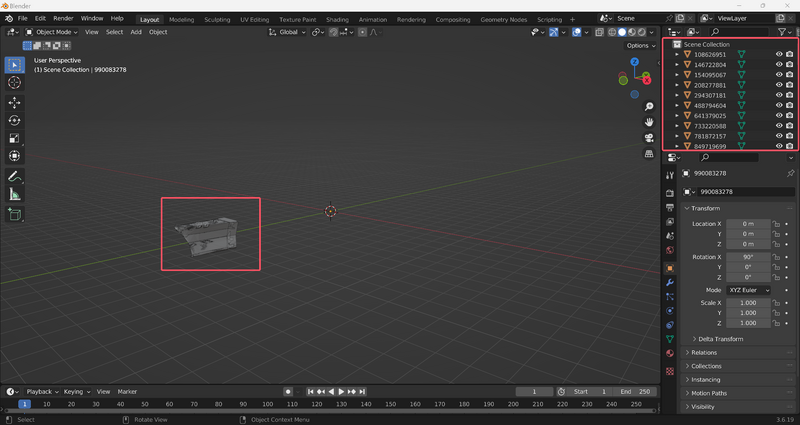The height and width of the screenshot is (425, 800).
Task: Choose the Scale tool
Action: pos(14,138)
